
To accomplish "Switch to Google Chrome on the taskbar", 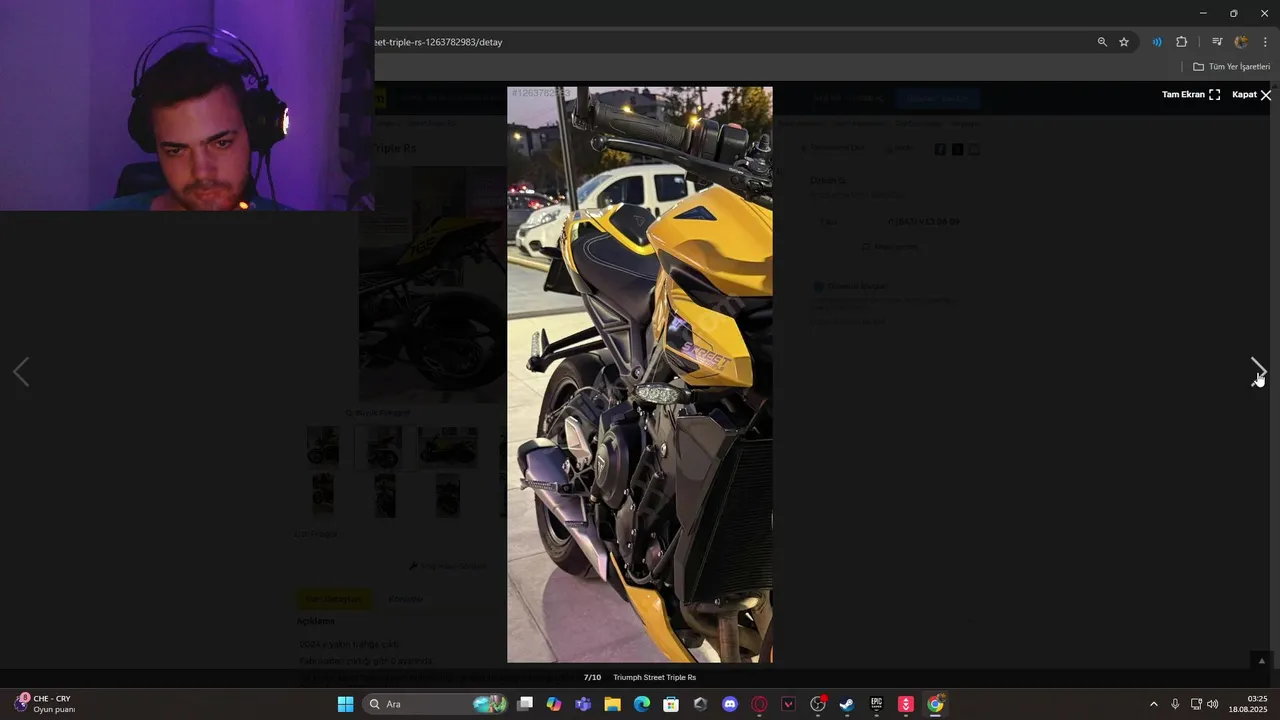I will pos(935,704).
